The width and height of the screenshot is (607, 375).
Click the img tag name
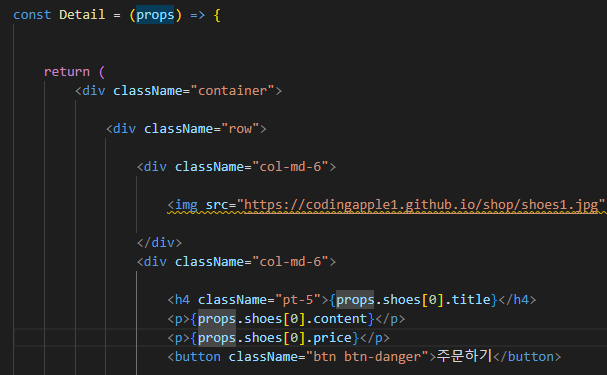[x=186, y=205]
